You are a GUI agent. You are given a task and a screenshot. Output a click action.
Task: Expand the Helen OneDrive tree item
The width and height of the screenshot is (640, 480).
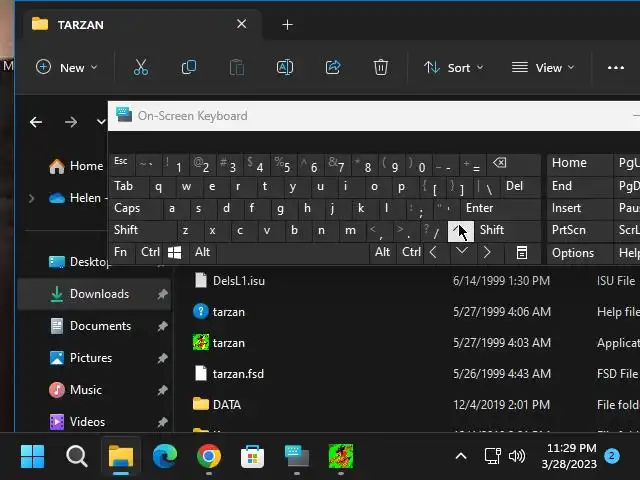[x=31, y=198]
